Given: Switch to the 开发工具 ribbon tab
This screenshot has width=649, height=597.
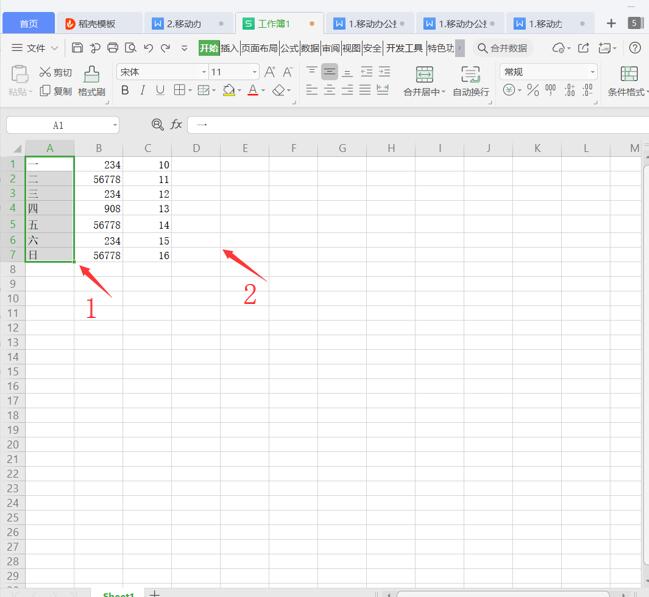Looking at the screenshot, I should [404, 48].
